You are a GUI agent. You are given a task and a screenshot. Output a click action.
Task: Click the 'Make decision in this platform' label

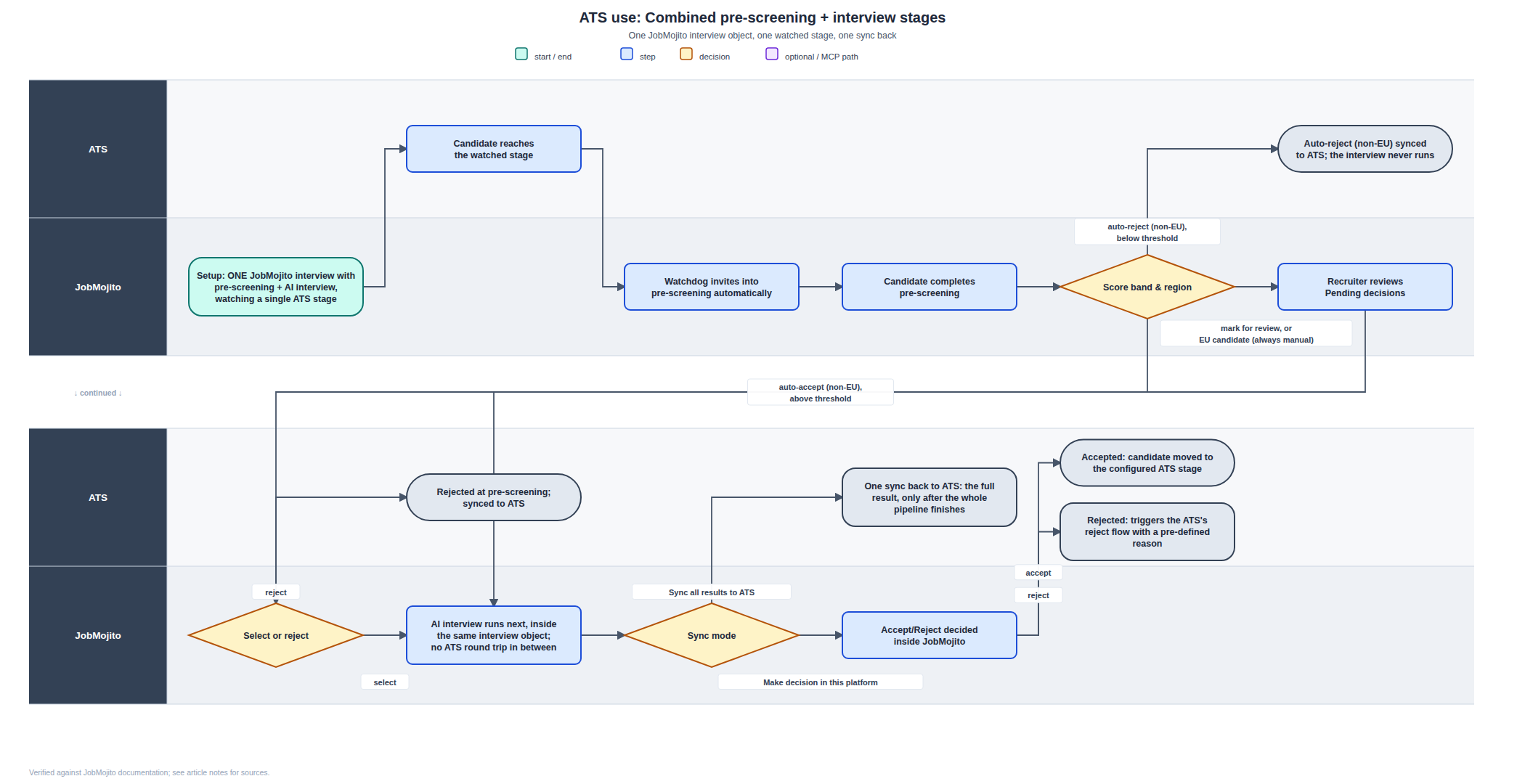[x=821, y=682]
